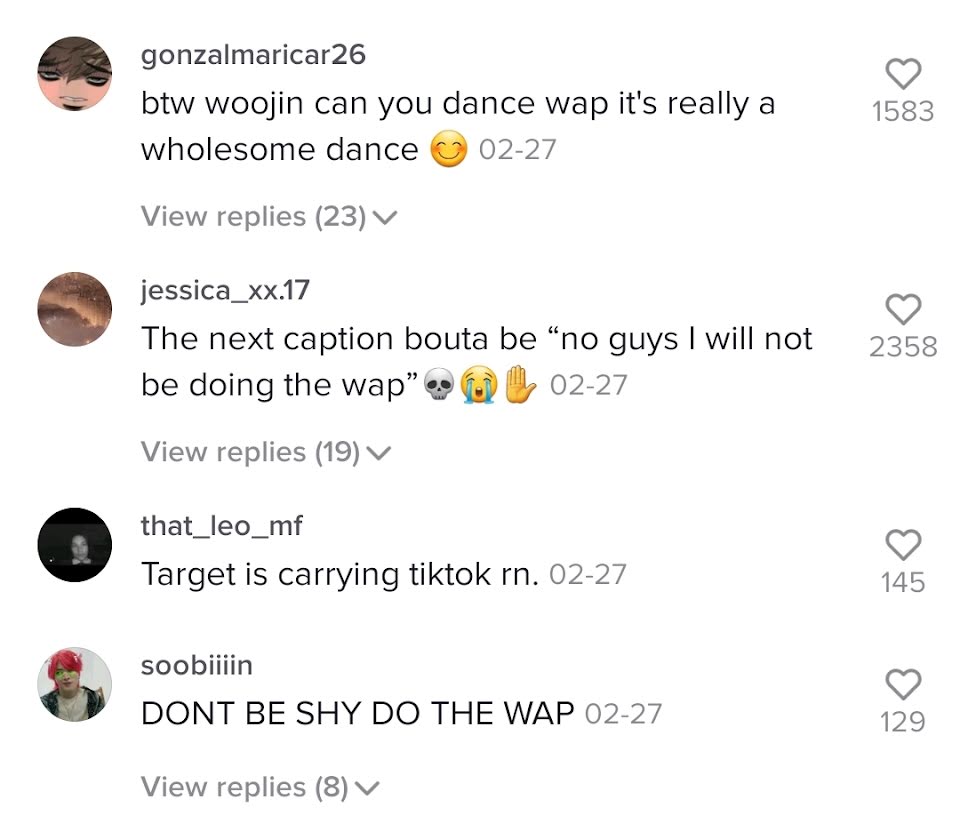Tap the 2358 like count
Viewport: 960px width, 816px height.
coord(903,346)
